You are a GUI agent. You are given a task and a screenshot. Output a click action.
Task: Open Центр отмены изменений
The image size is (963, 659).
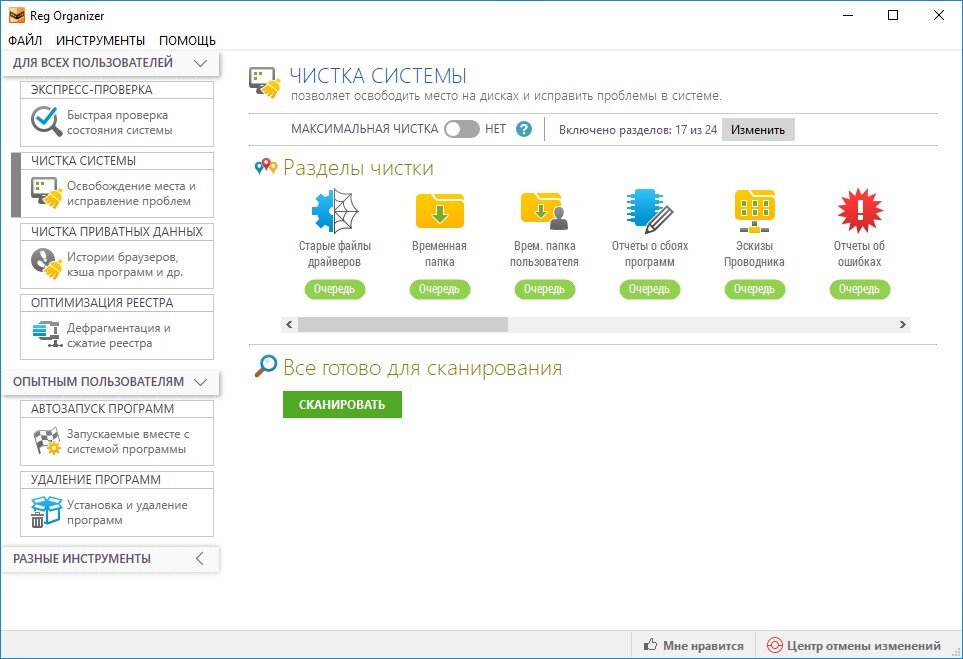(x=854, y=645)
